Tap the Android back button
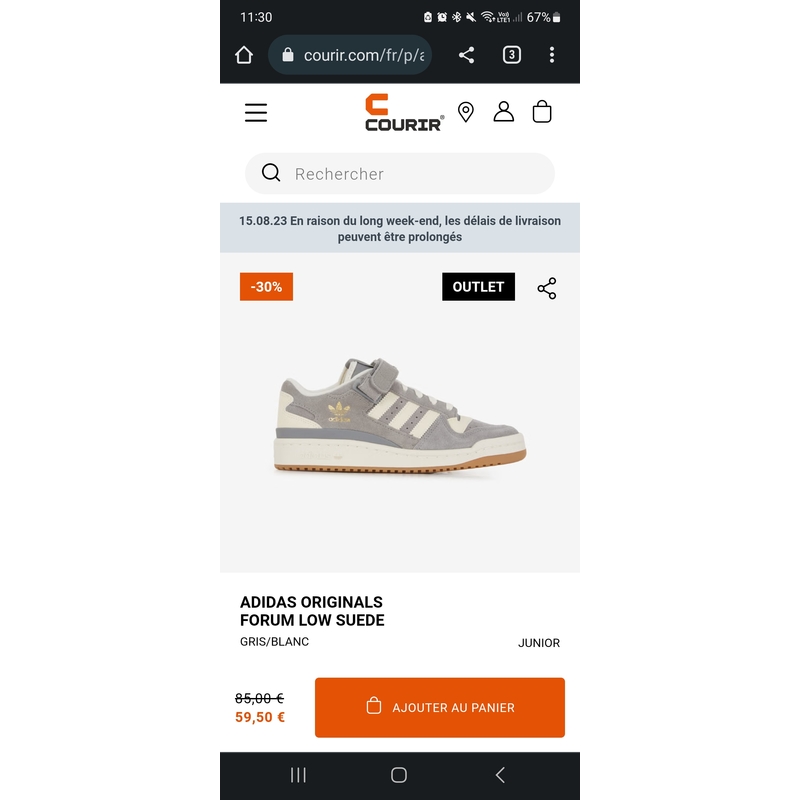 (500, 774)
